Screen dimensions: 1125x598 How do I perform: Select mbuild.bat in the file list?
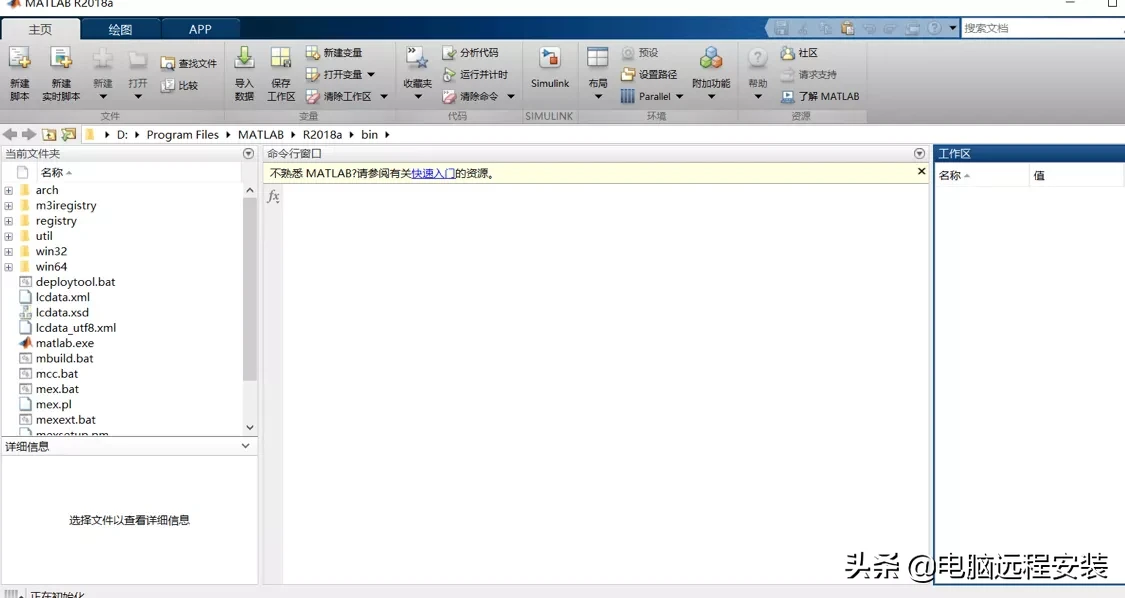click(65, 358)
